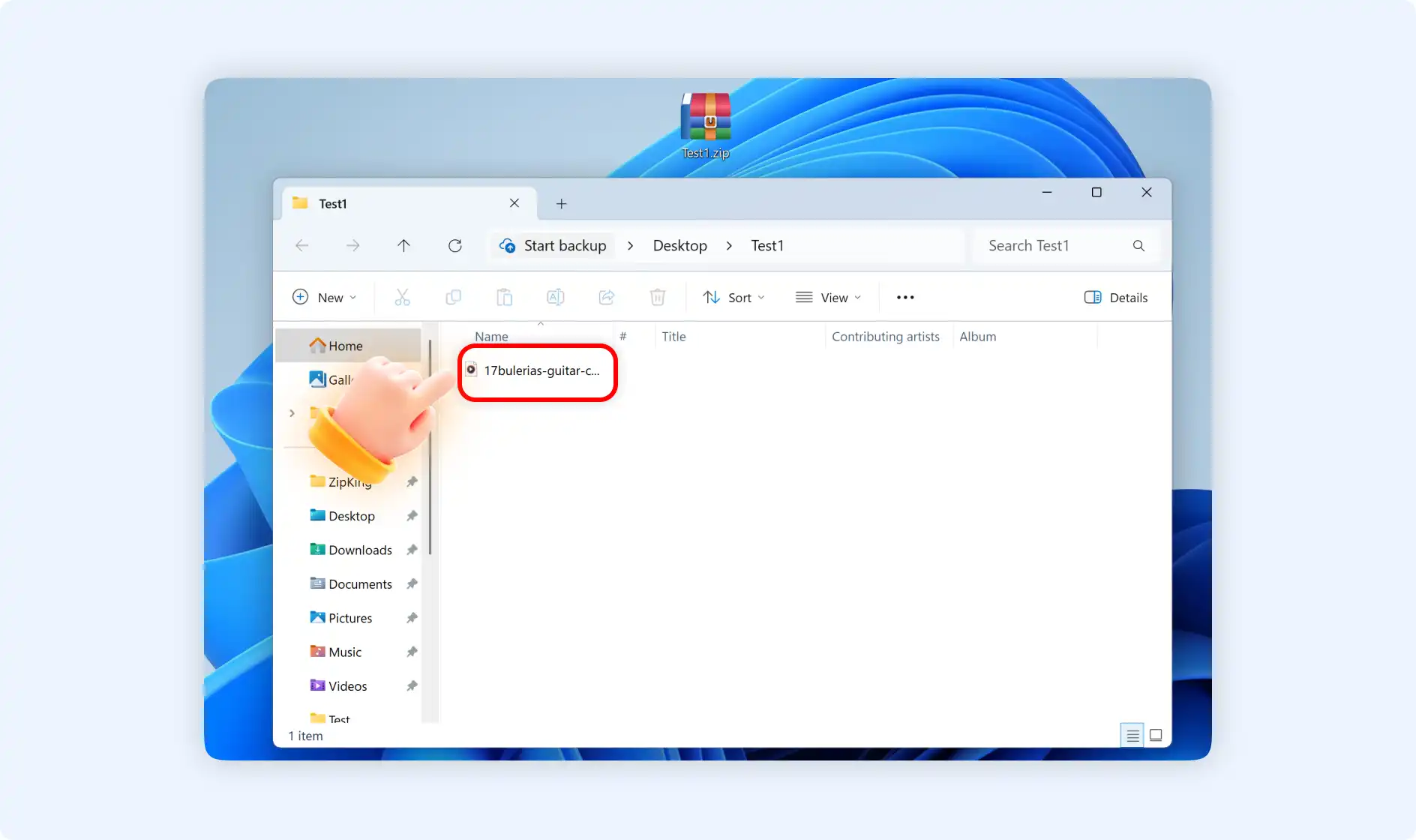This screenshot has width=1416, height=840.
Task: Open Home in the sidebar
Action: click(348, 346)
